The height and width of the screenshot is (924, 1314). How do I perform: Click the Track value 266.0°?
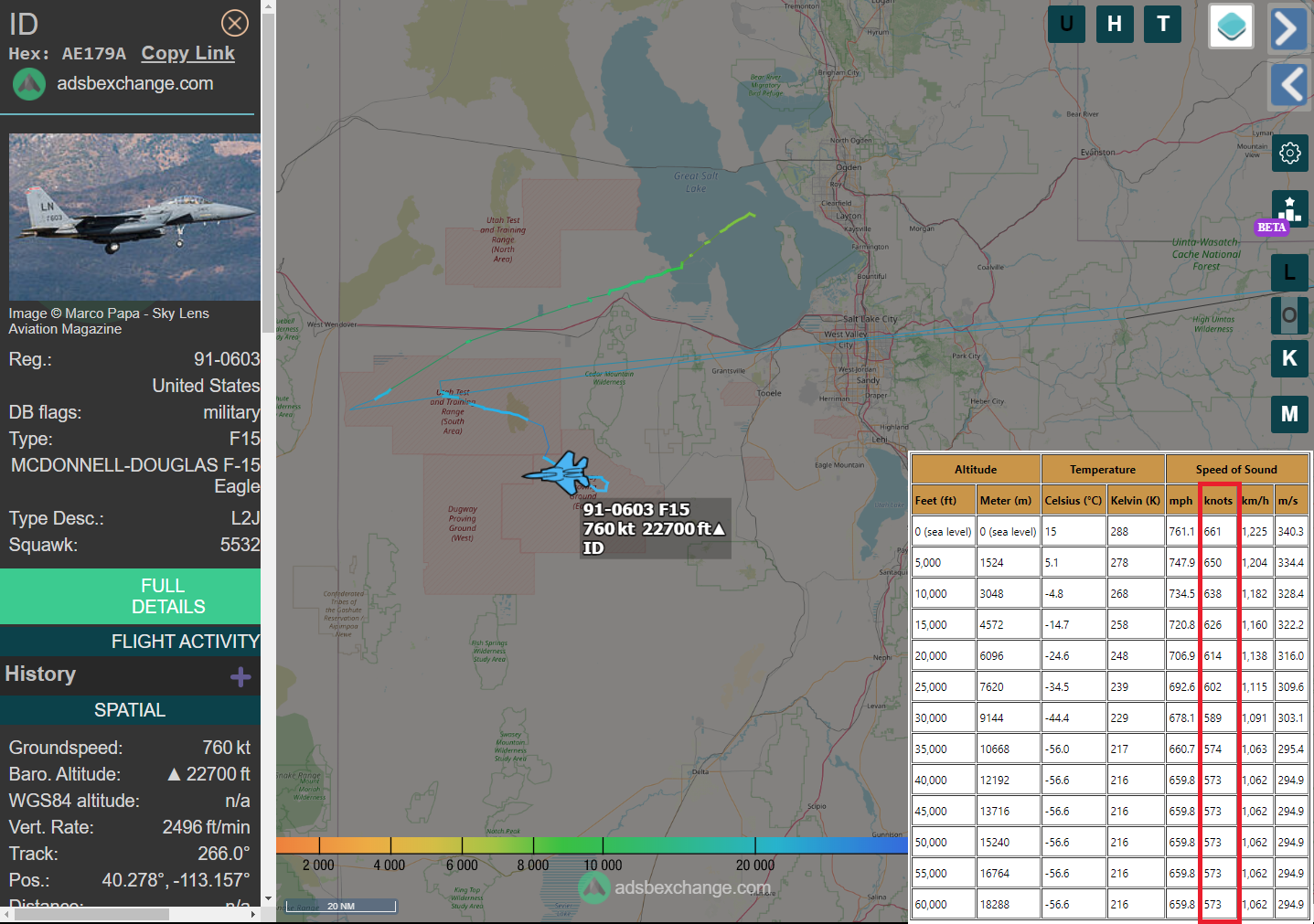click(224, 854)
